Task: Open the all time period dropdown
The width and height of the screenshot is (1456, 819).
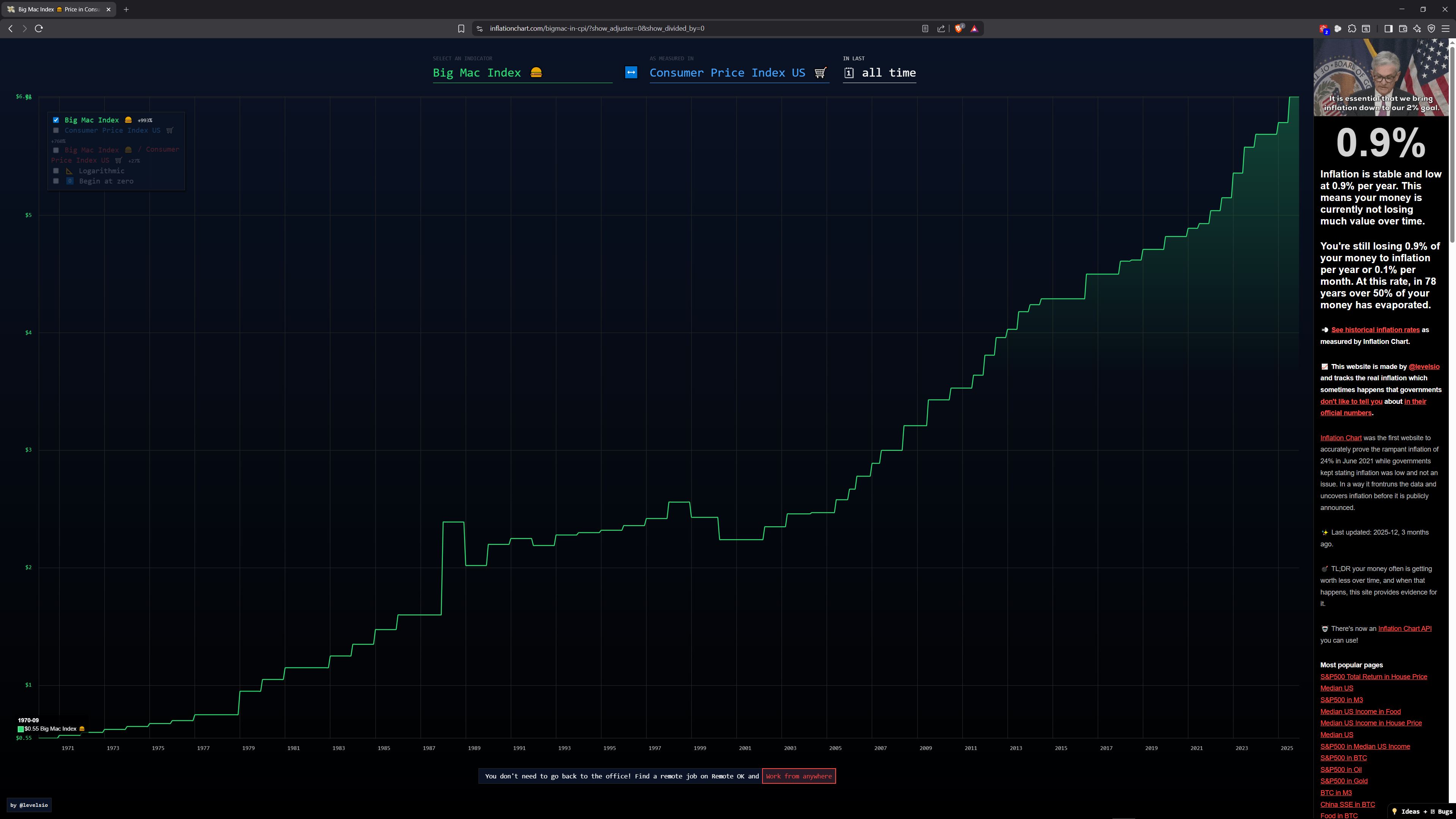Action: click(880, 73)
